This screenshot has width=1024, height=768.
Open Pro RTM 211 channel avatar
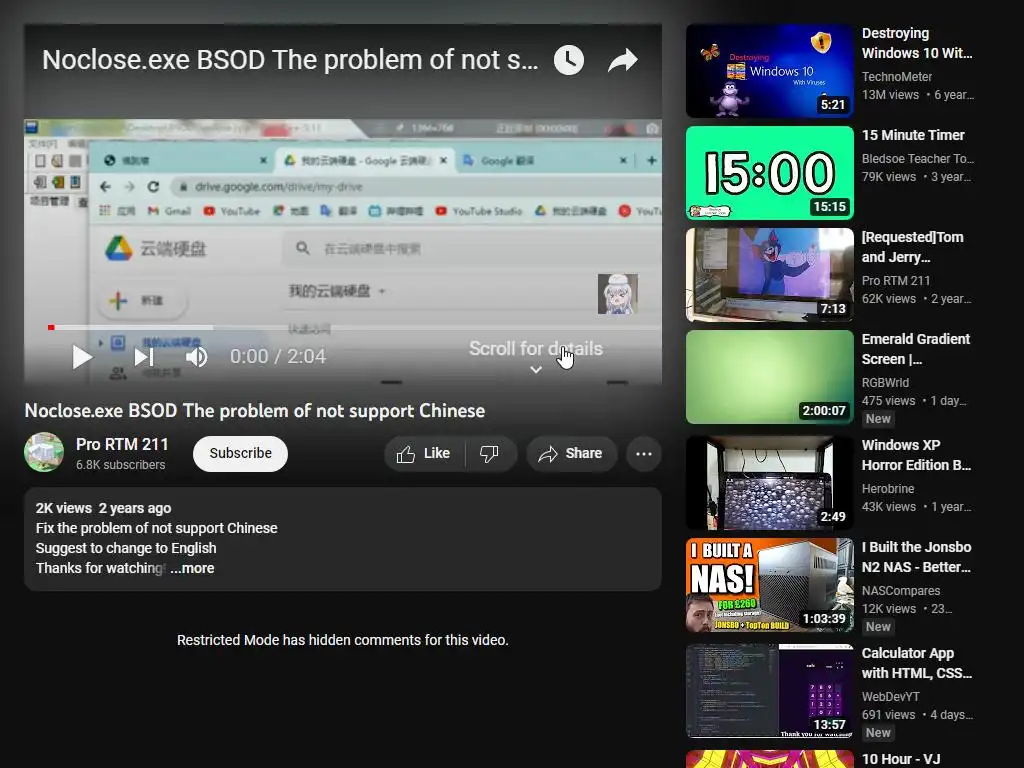(x=44, y=452)
